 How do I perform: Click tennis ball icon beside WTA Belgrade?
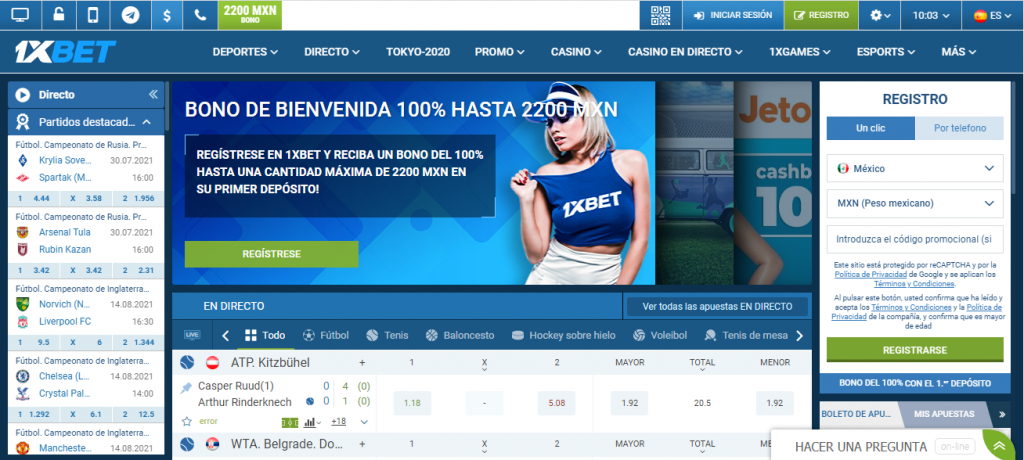click(187, 444)
